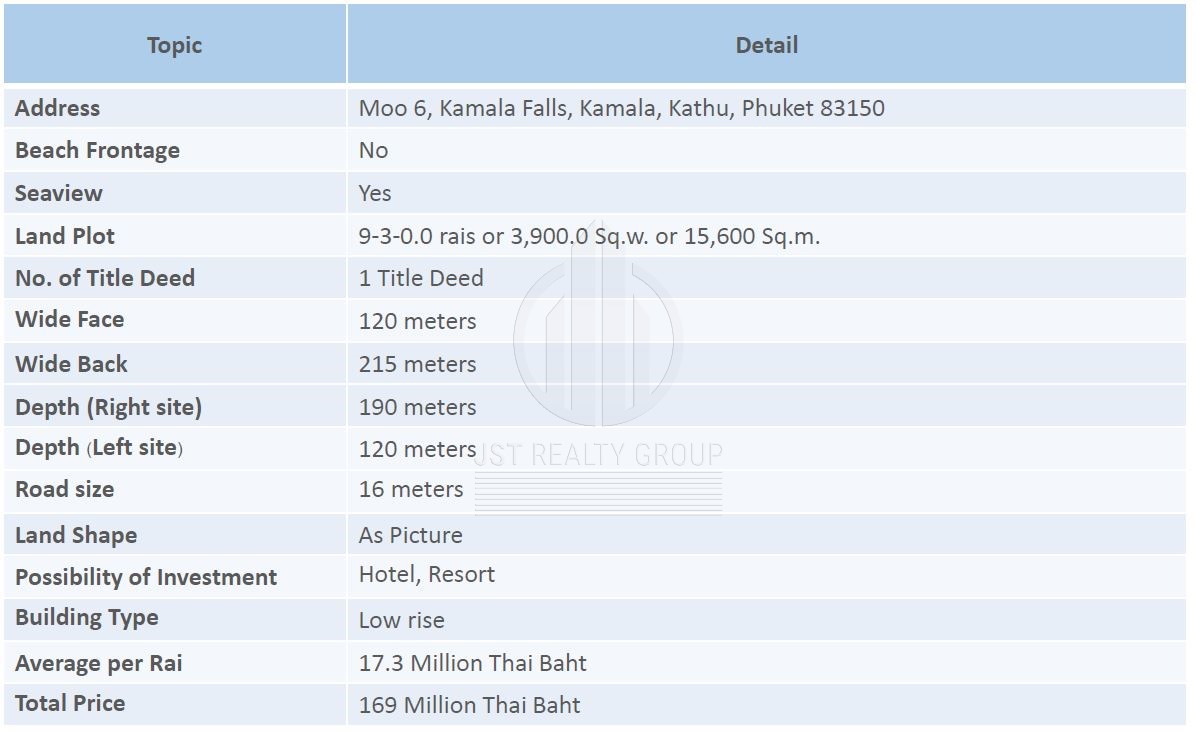This screenshot has width=1196, height=732.
Task: Click the Road size label
Action: click(x=65, y=489)
